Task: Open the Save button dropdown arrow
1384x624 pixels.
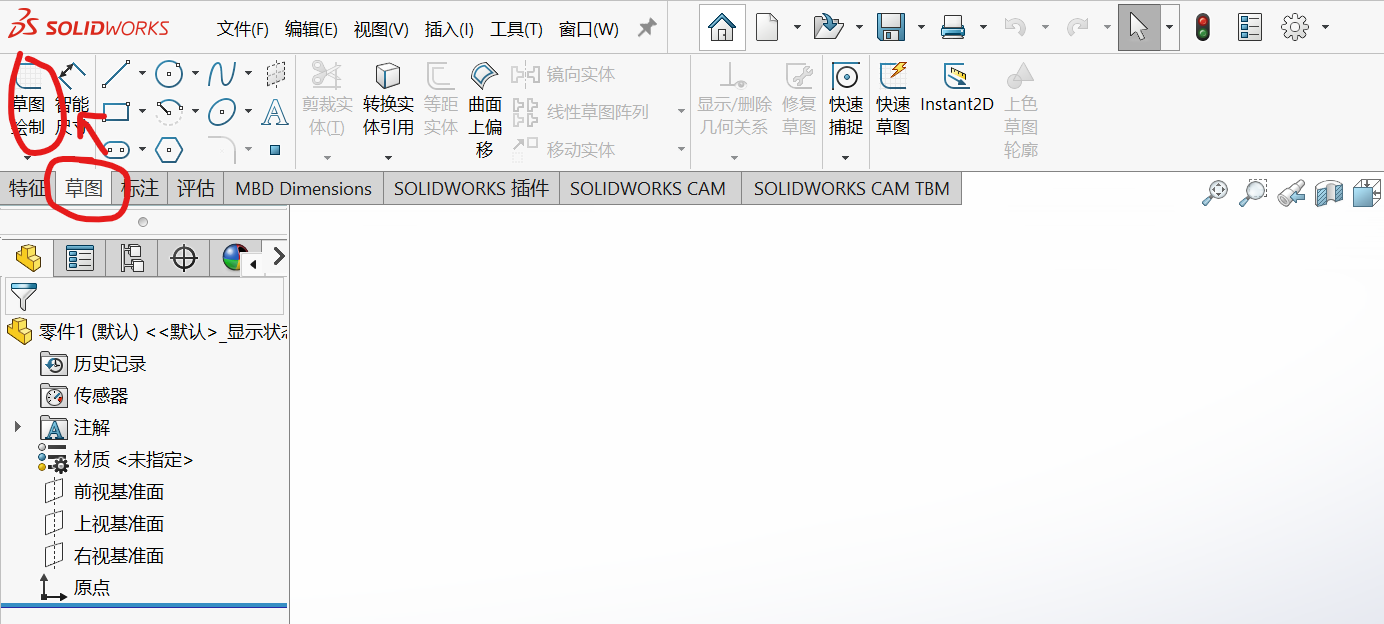Action: click(921, 28)
